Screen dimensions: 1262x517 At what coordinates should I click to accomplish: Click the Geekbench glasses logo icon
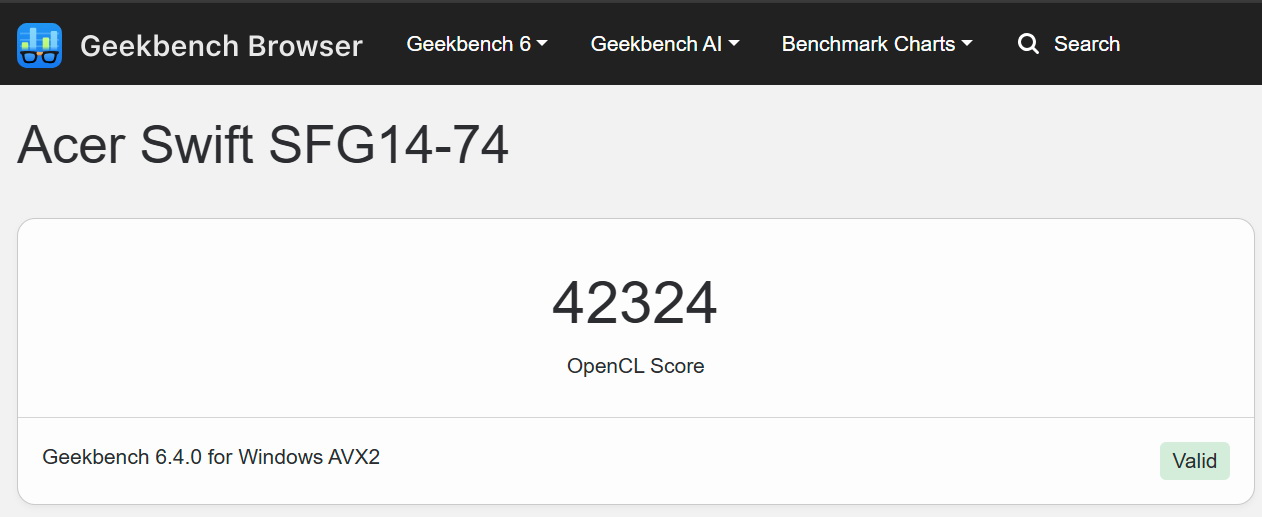(x=40, y=45)
